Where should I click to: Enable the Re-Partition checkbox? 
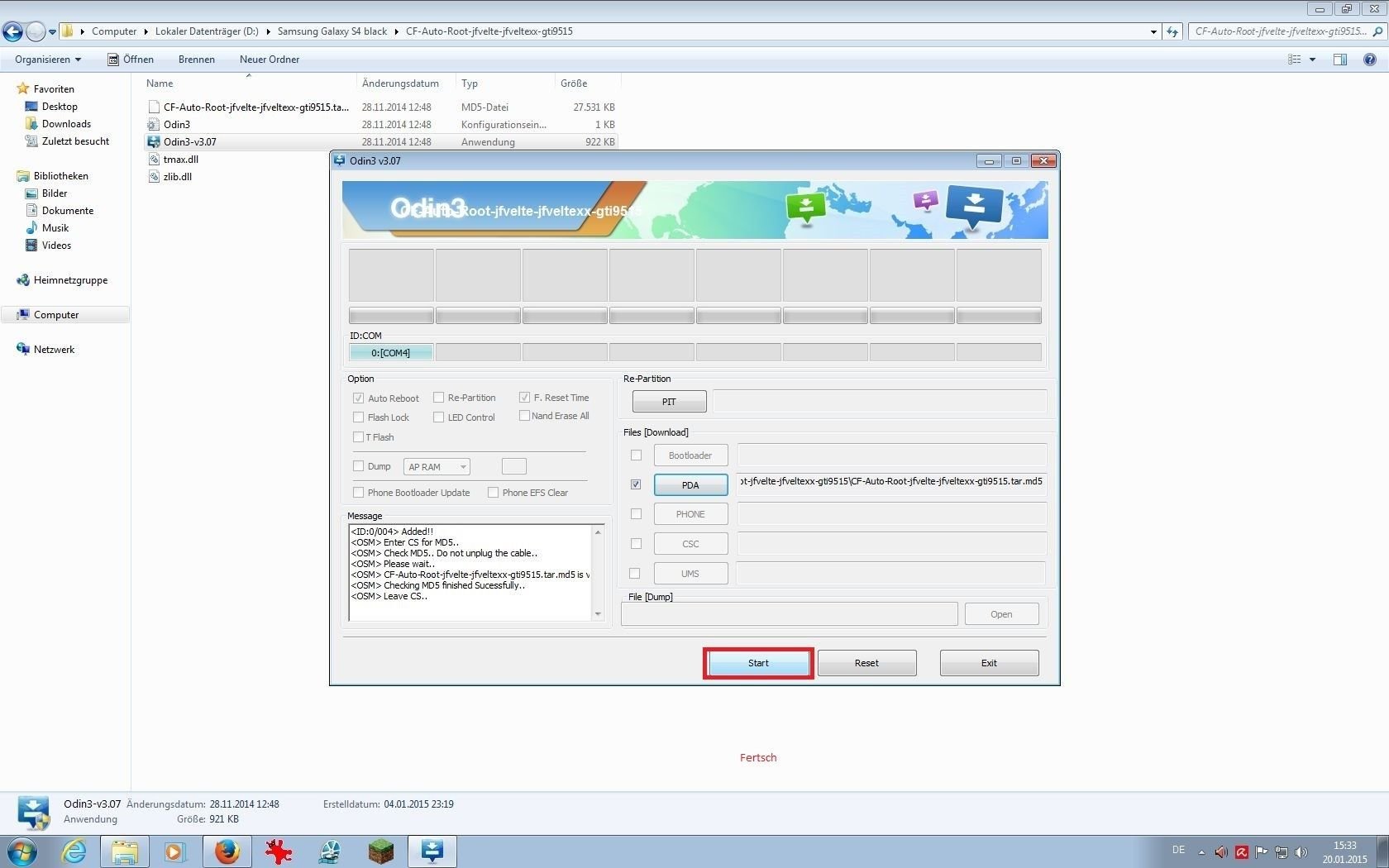(x=439, y=398)
